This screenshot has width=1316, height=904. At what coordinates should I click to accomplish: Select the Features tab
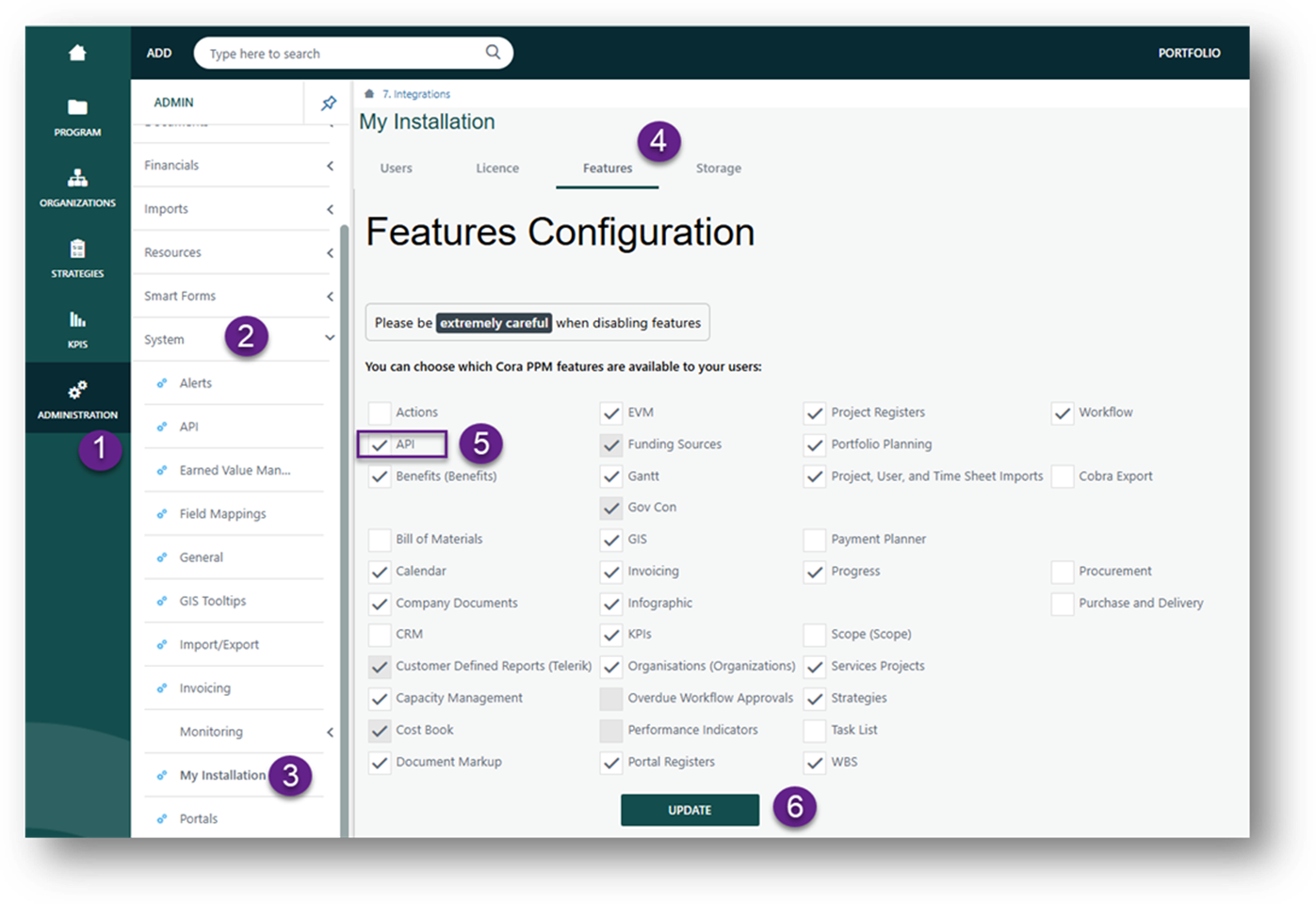[608, 169]
